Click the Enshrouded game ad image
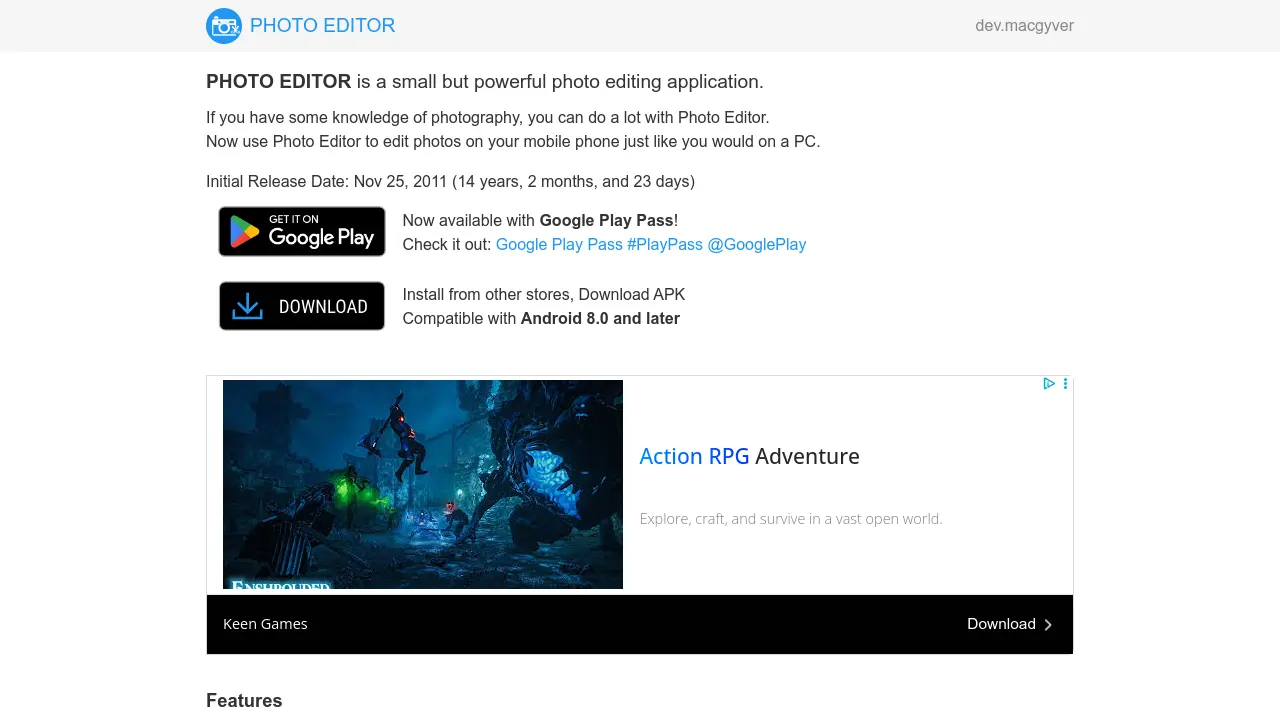This screenshot has width=1280, height=720. [423, 484]
